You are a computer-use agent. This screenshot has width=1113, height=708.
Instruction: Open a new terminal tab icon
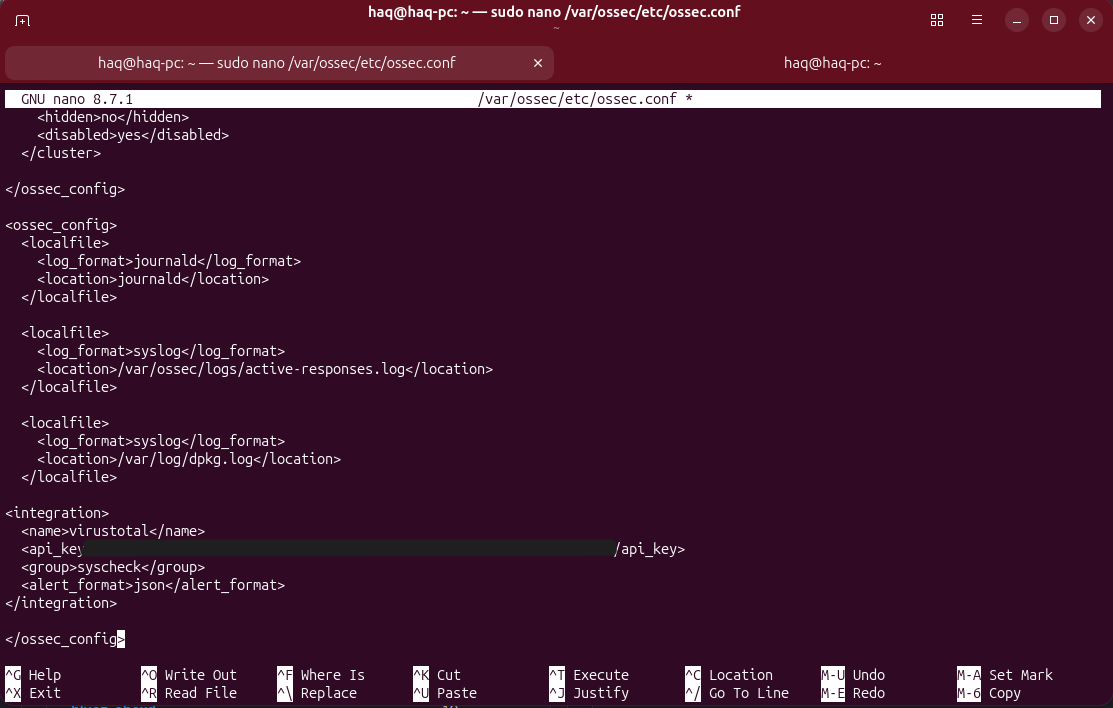[x=23, y=21]
